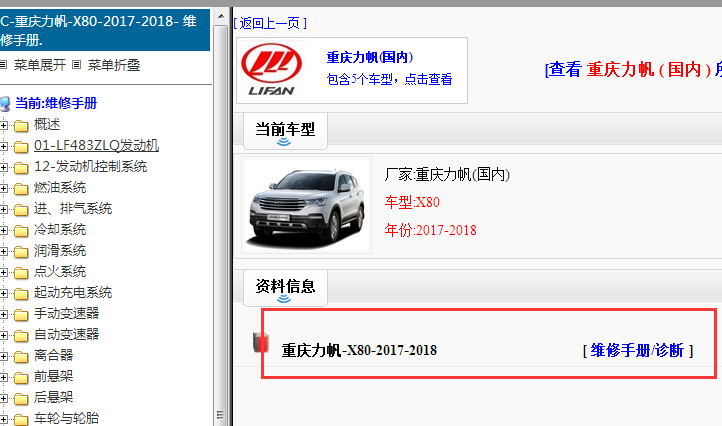This screenshot has height=426, width=722.
Task: Click 包含5个车型,点击查看 link
Action: 390,79
